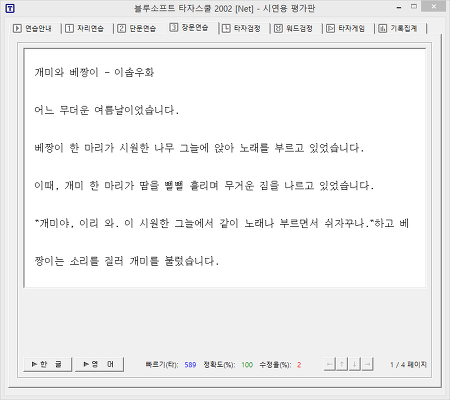Close the 타자스쿨 2002 window

pos(433,7)
